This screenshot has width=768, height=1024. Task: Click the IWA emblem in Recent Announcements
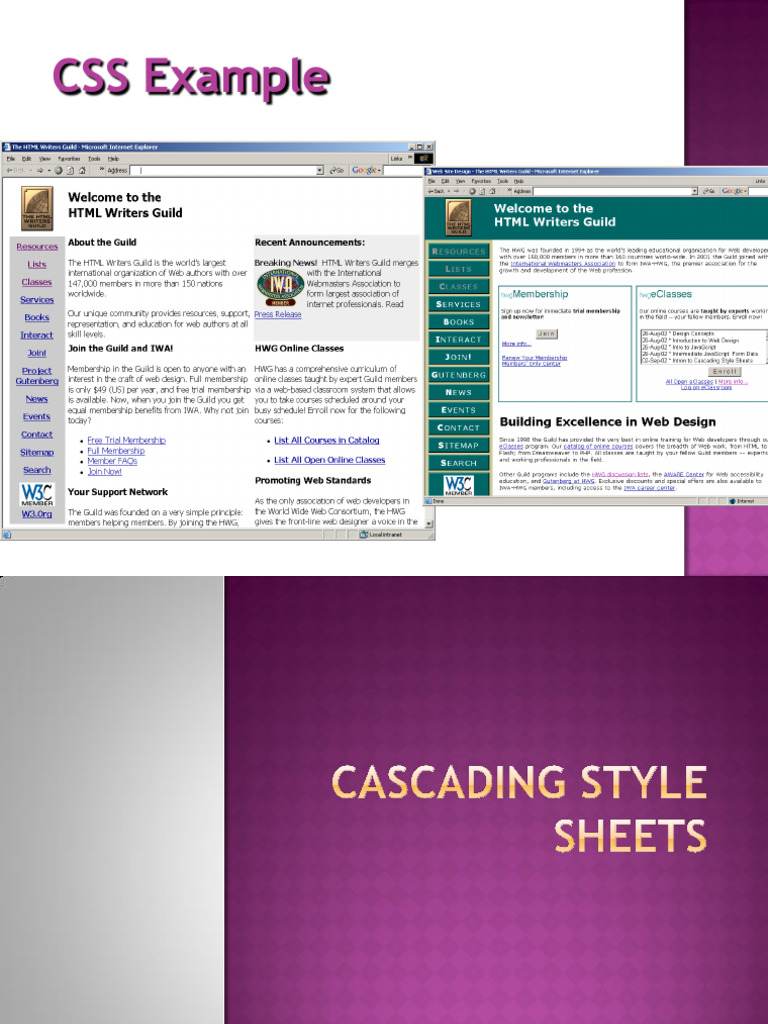[x=280, y=287]
